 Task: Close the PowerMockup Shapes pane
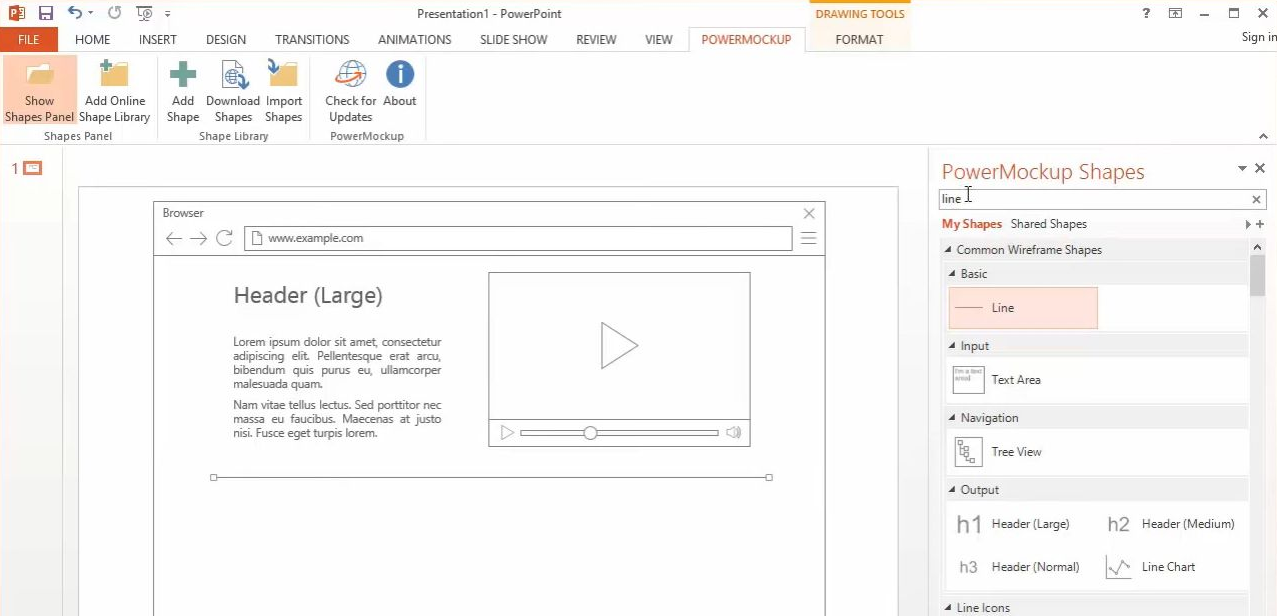click(x=1260, y=169)
